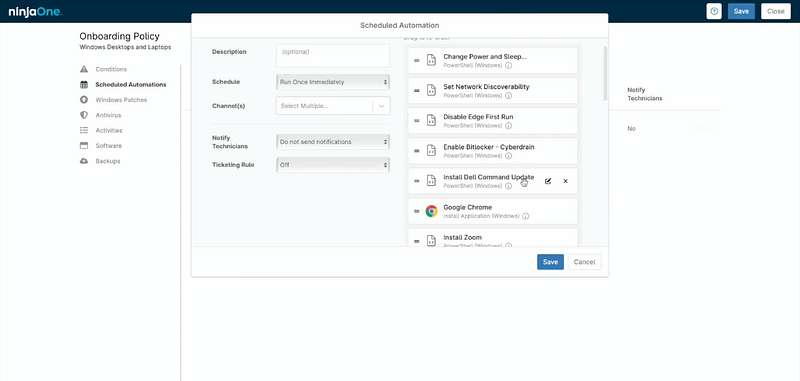Image resolution: width=800 pixels, height=381 pixels.
Task: Show info for Disable Edge First Run script
Action: click(x=509, y=125)
